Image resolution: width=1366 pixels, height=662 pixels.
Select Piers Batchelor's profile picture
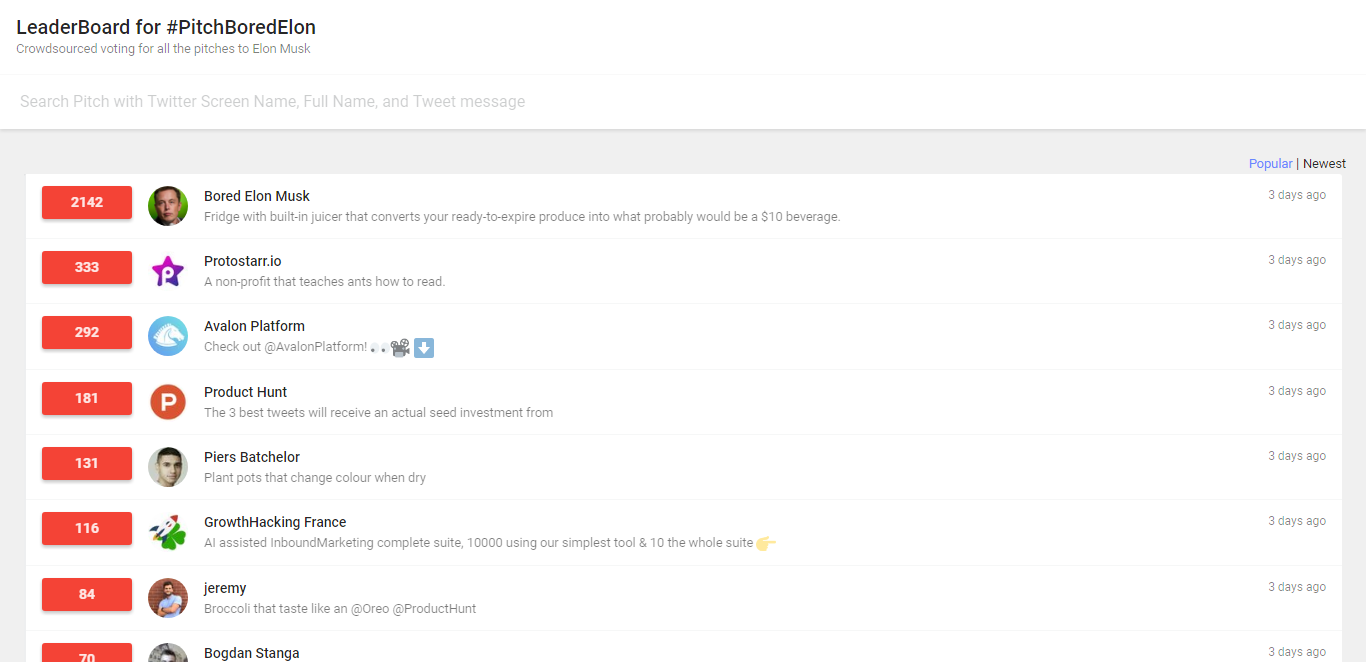click(168, 467)
